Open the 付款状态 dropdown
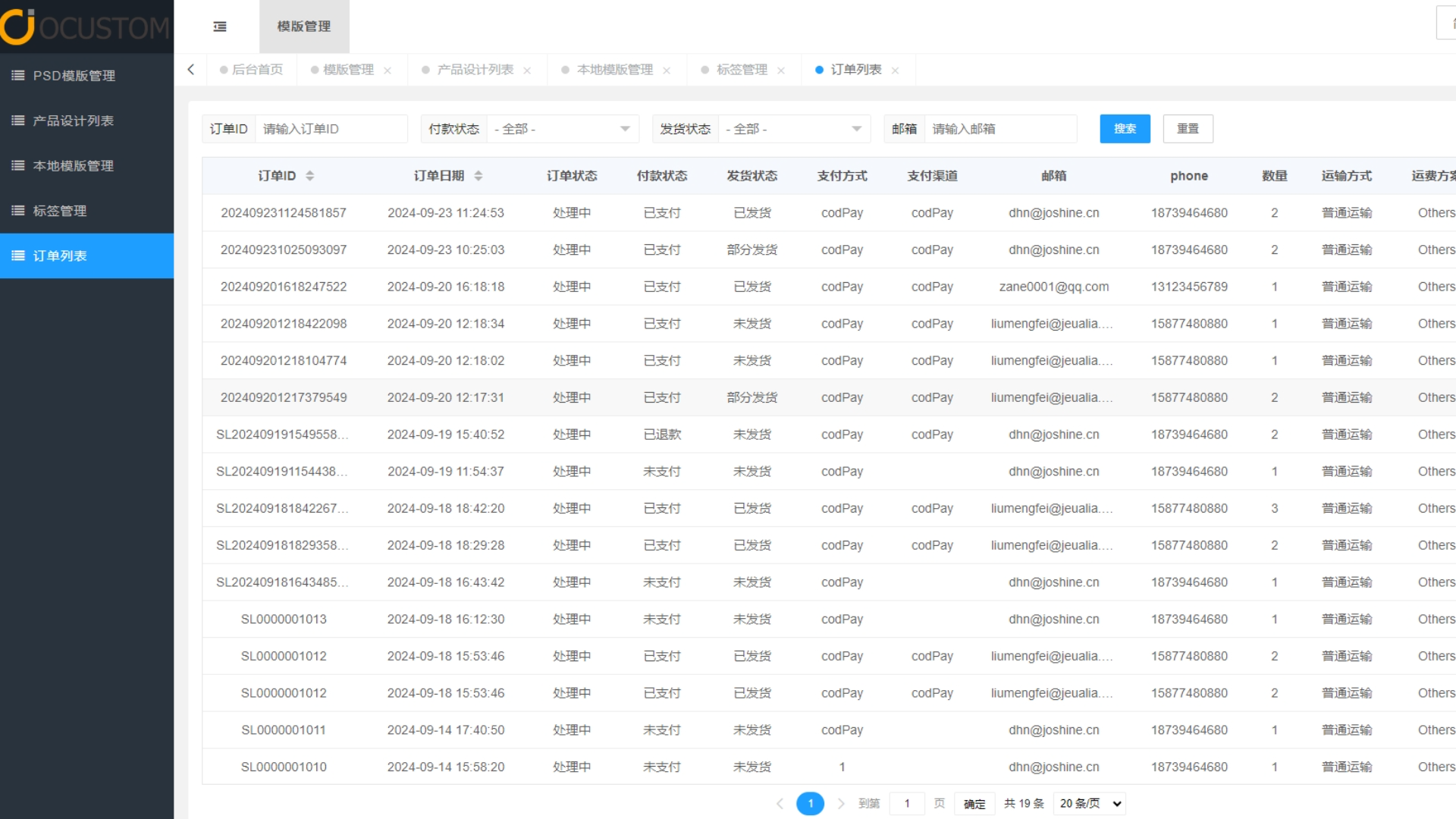1456x819 pixels. pyautogui.click(x=563, y=129)
